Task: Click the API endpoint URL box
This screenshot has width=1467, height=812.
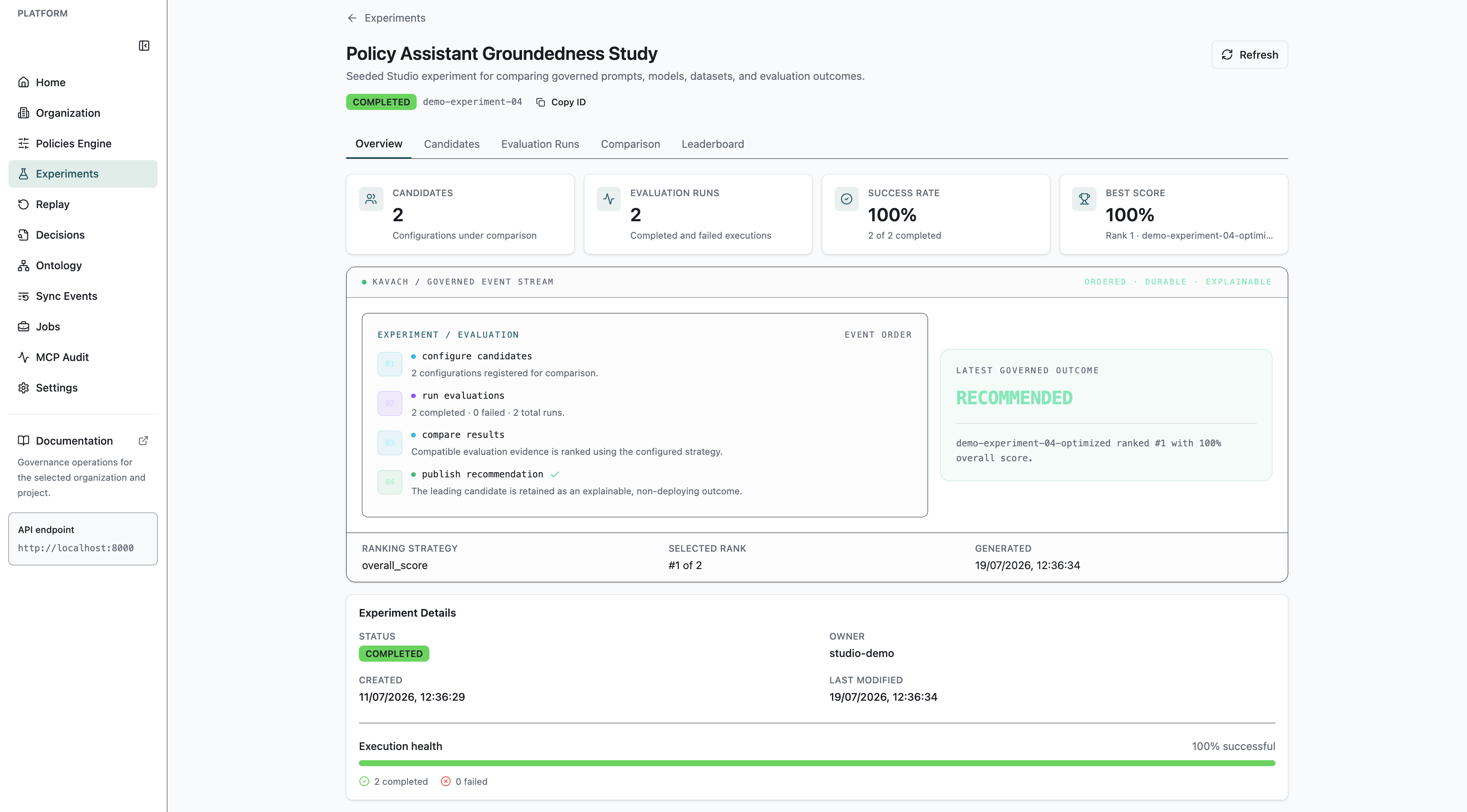Action: click(x=83, y=539)
